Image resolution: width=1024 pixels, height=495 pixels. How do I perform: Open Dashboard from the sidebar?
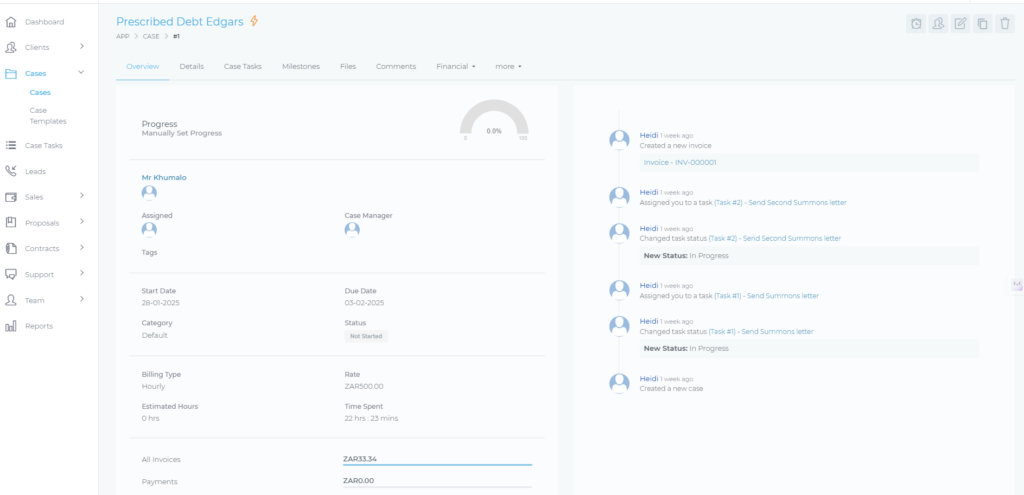[x=43, y=21]
